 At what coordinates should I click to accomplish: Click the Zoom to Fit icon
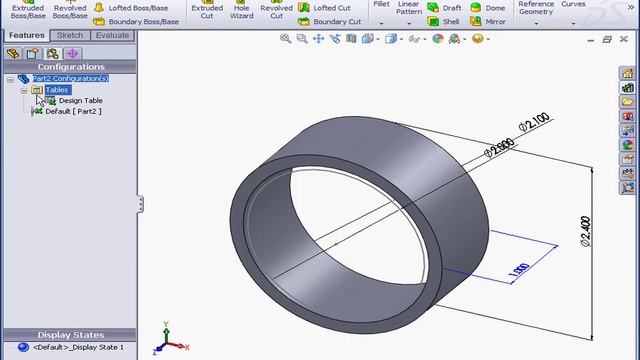click(x=286, y=39)
